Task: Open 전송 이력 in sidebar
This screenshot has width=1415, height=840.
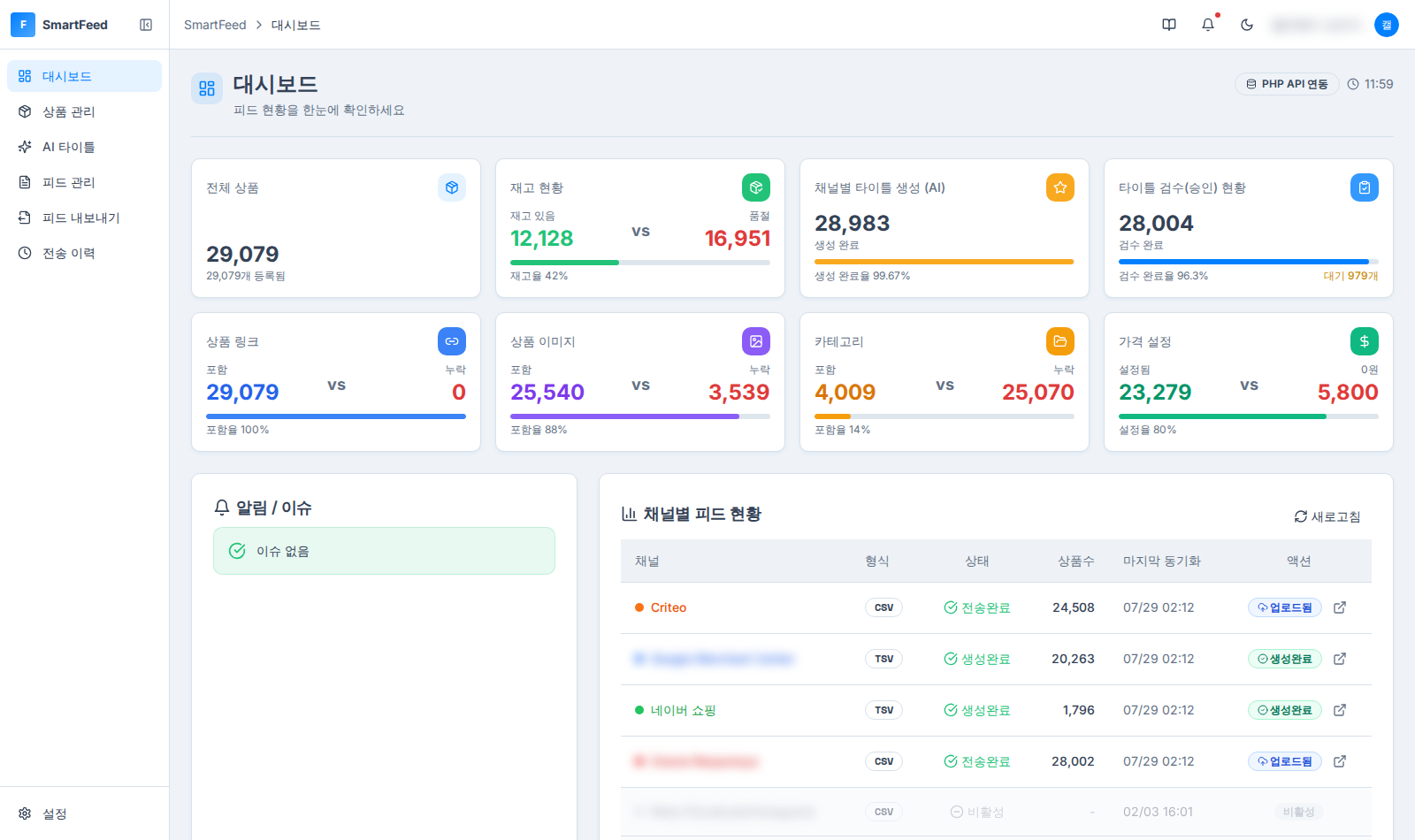Action: pyautogui.click(x=84, y=253)
